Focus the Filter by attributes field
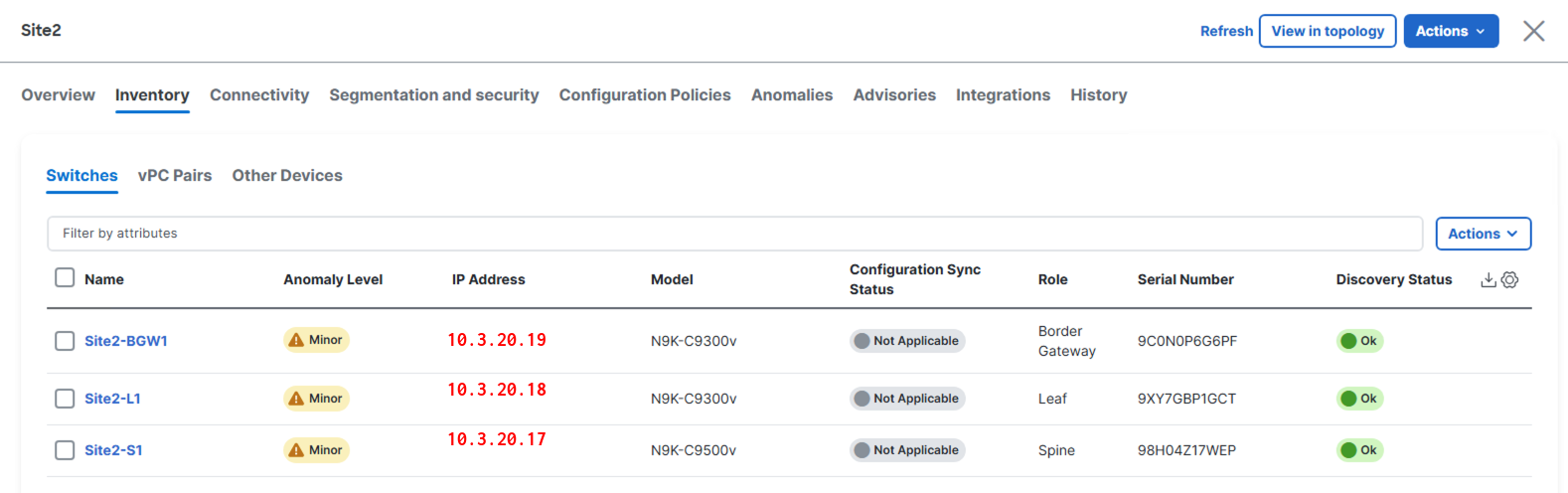 pos(734,234)
